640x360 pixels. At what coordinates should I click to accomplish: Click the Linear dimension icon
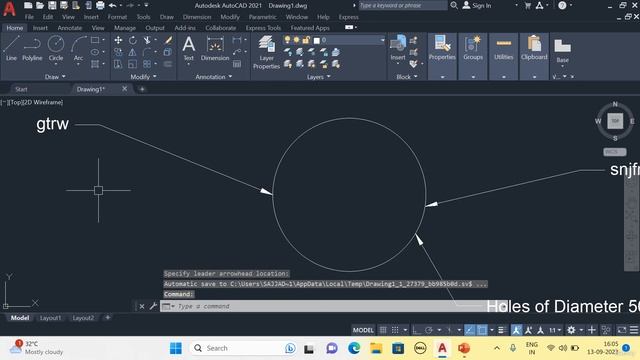pos(237,40)
